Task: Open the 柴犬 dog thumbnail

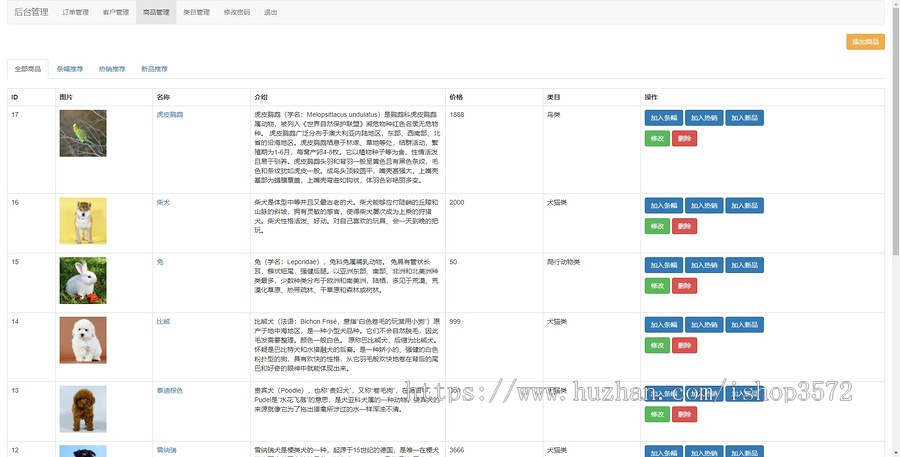Action: click(x=83, y=221)
